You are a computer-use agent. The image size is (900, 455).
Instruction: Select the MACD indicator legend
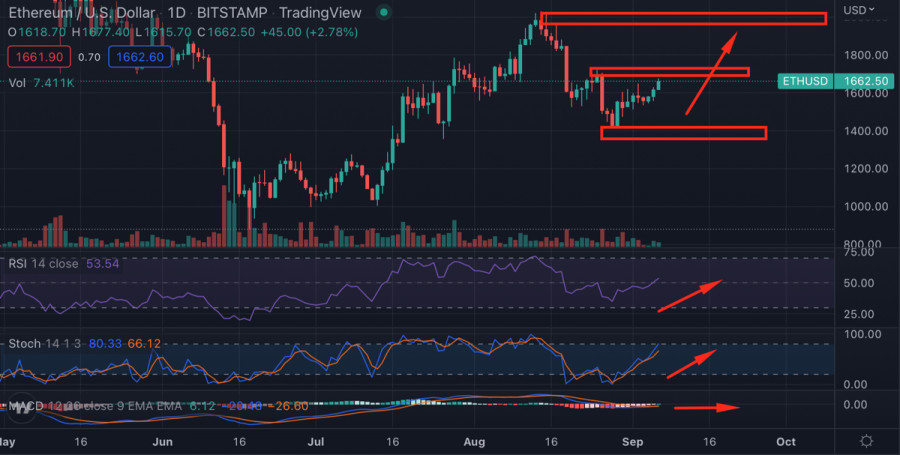coord(95,406)
